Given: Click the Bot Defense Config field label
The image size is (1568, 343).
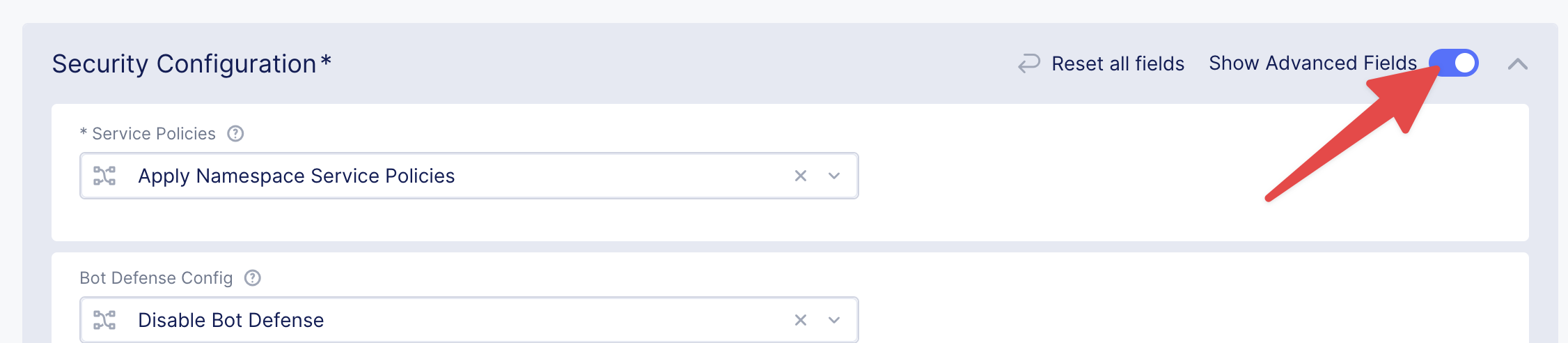Looking at the screenshot, I should [x=156, y=278].
